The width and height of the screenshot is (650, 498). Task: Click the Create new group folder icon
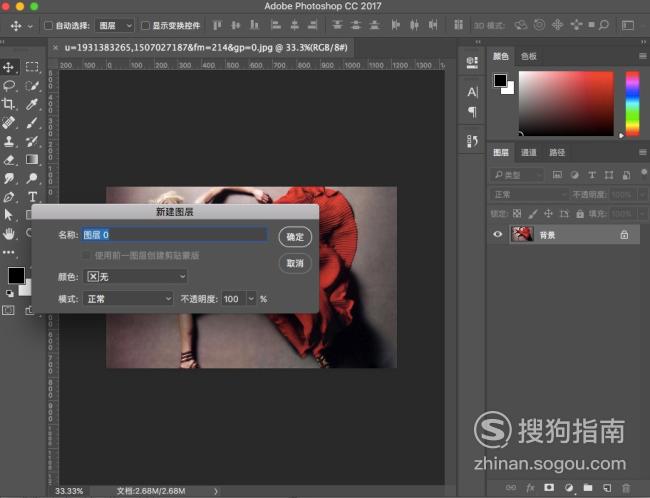tap(588, 488)
